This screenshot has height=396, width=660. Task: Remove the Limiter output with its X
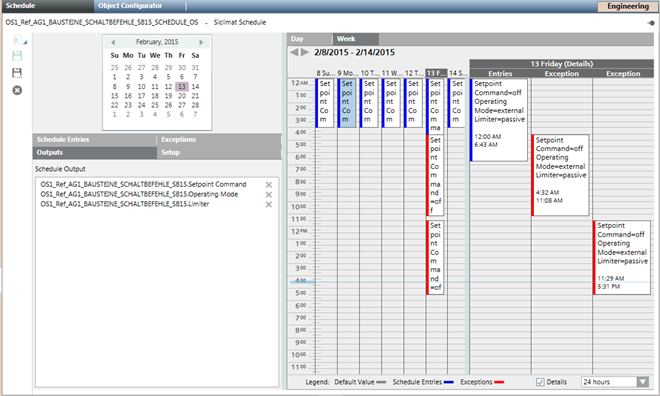point(269,205)
